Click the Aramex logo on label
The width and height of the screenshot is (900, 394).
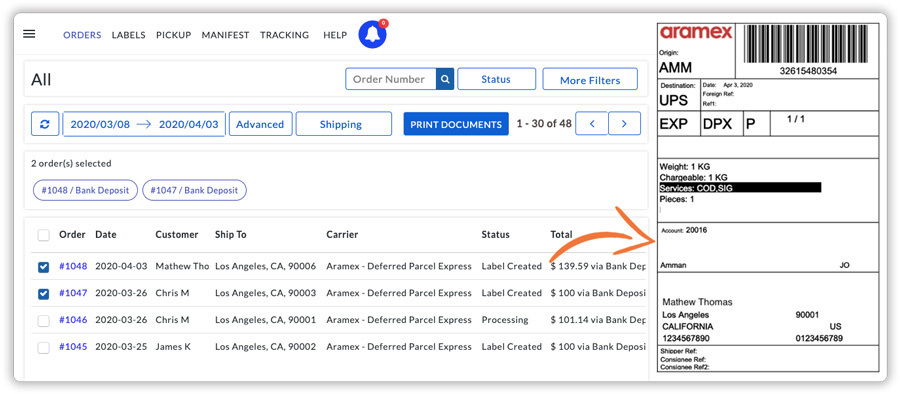click(696, 33)
